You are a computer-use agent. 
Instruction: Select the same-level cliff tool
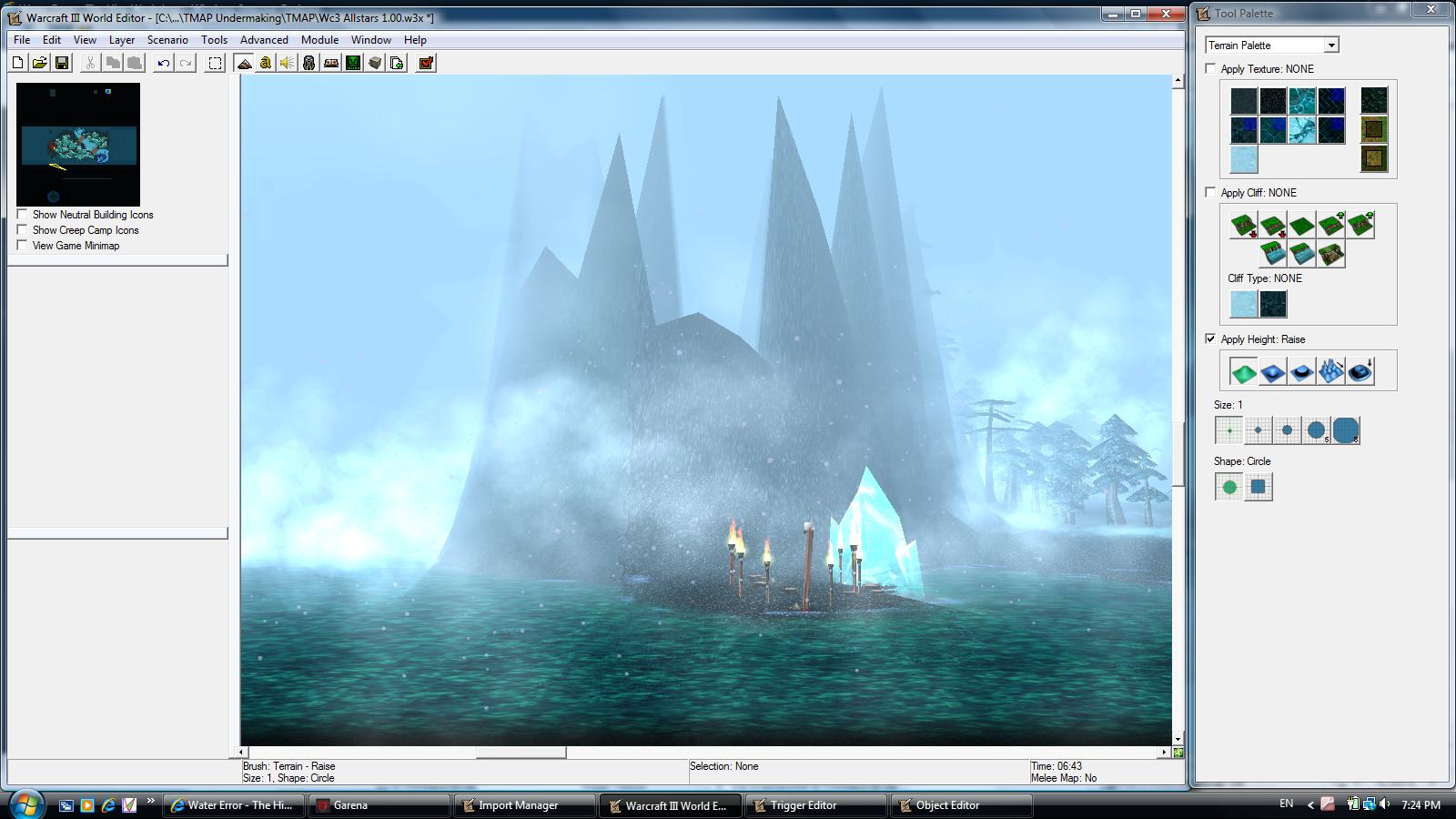1301,225
